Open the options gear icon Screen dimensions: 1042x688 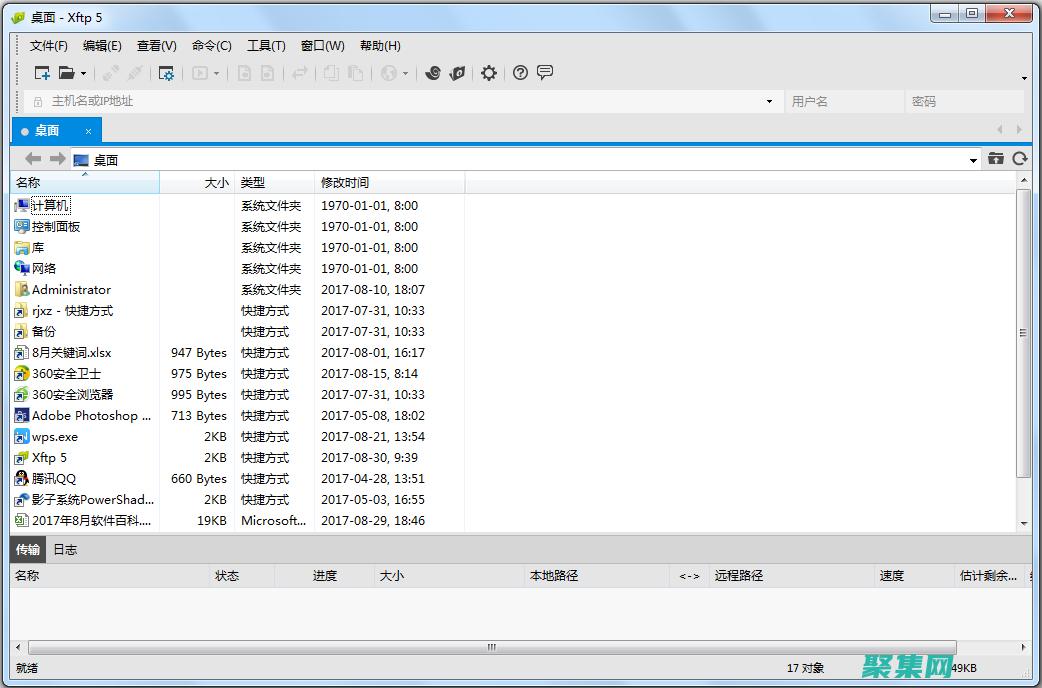489,72
